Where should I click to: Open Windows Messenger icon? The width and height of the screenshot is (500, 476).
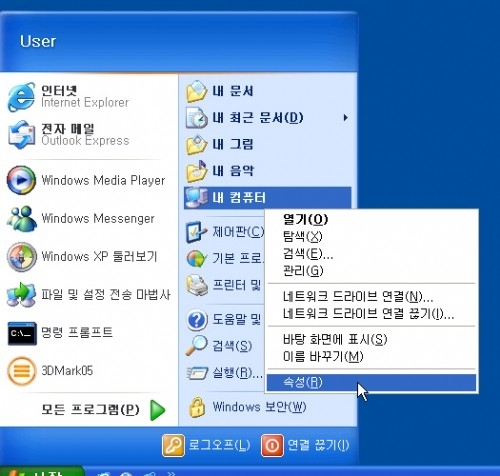coord(21,219)
